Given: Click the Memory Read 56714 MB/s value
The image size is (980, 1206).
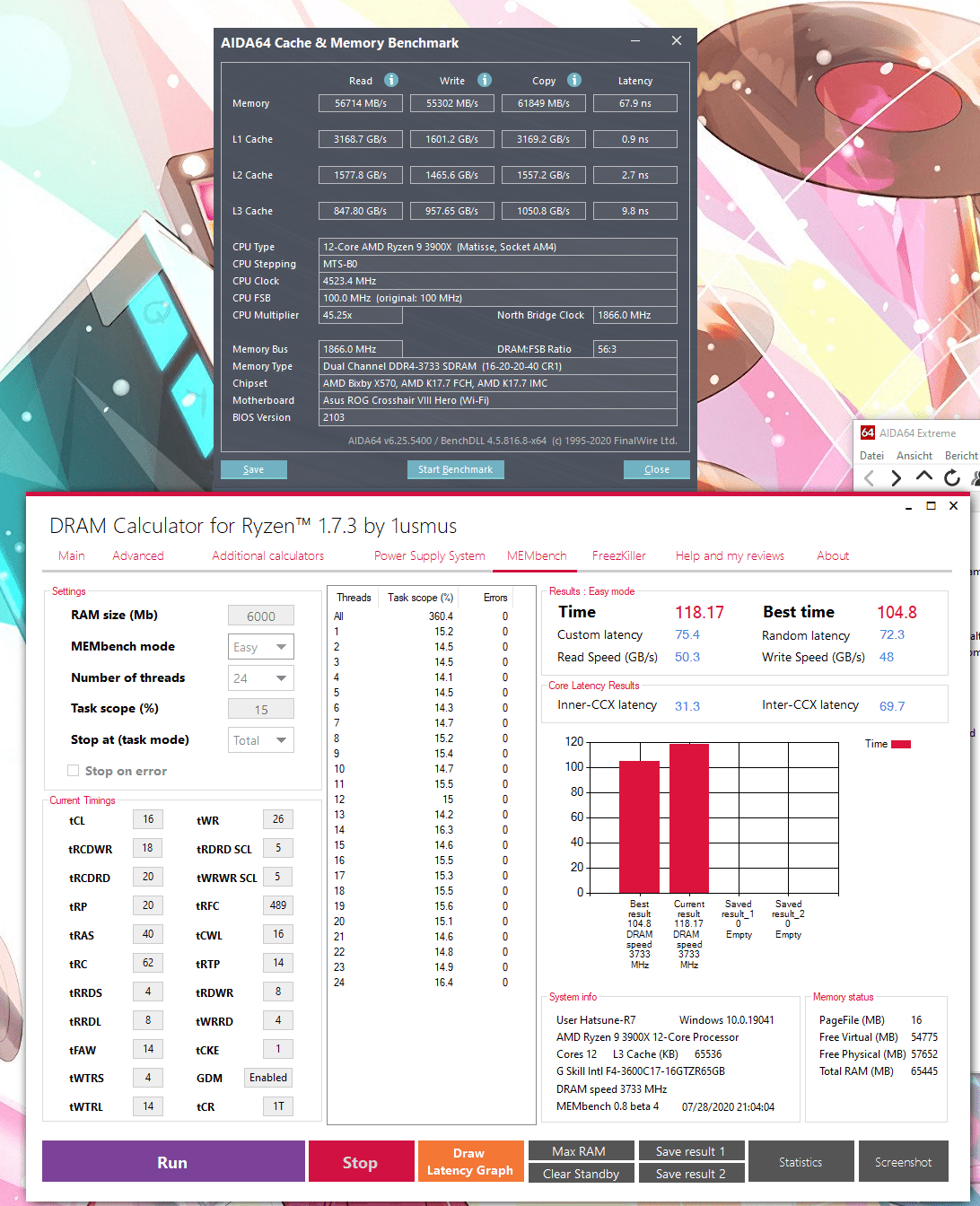Looking at the screenshot, I should click(x=361, y=103).
